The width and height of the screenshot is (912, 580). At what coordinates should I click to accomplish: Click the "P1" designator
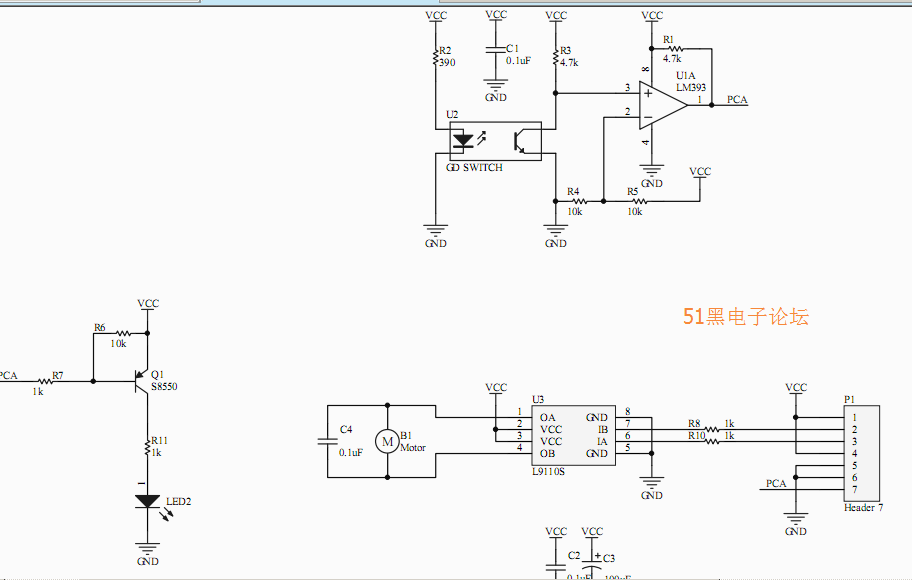tap(849, 399)
